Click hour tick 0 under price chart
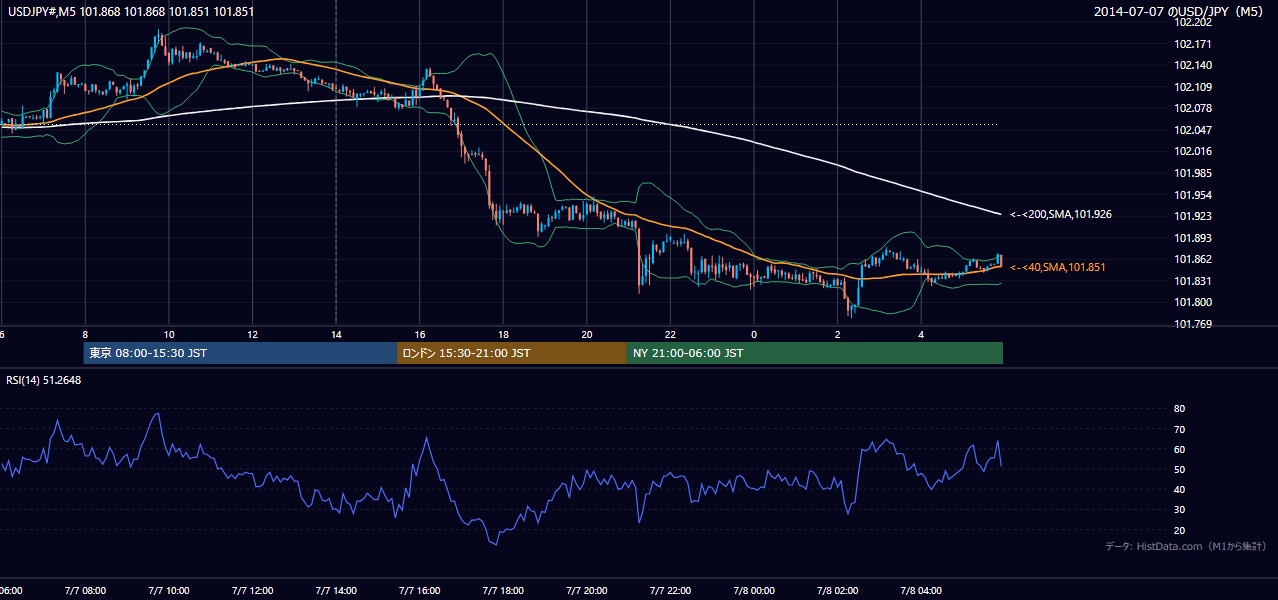1278x600 pixels. point(754,334)
